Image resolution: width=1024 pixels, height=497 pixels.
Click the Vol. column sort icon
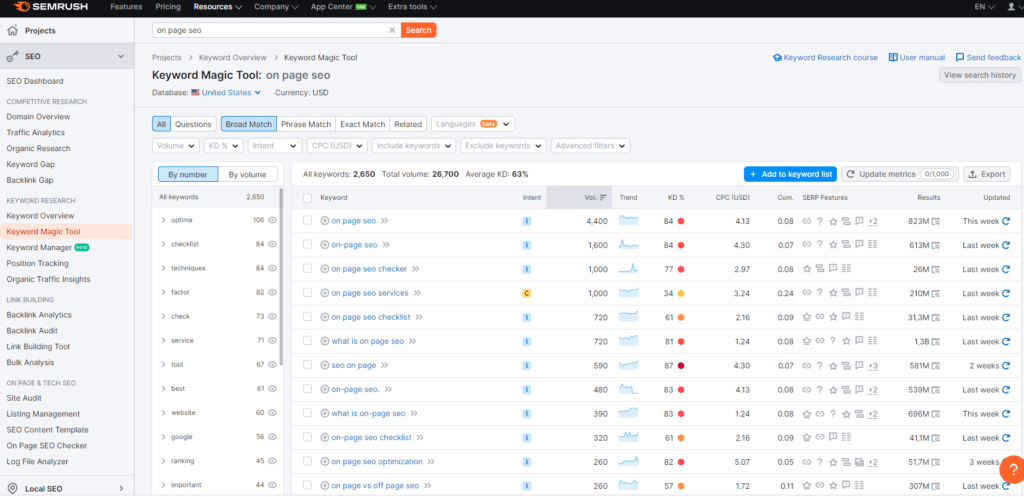(x=603, y=198)
